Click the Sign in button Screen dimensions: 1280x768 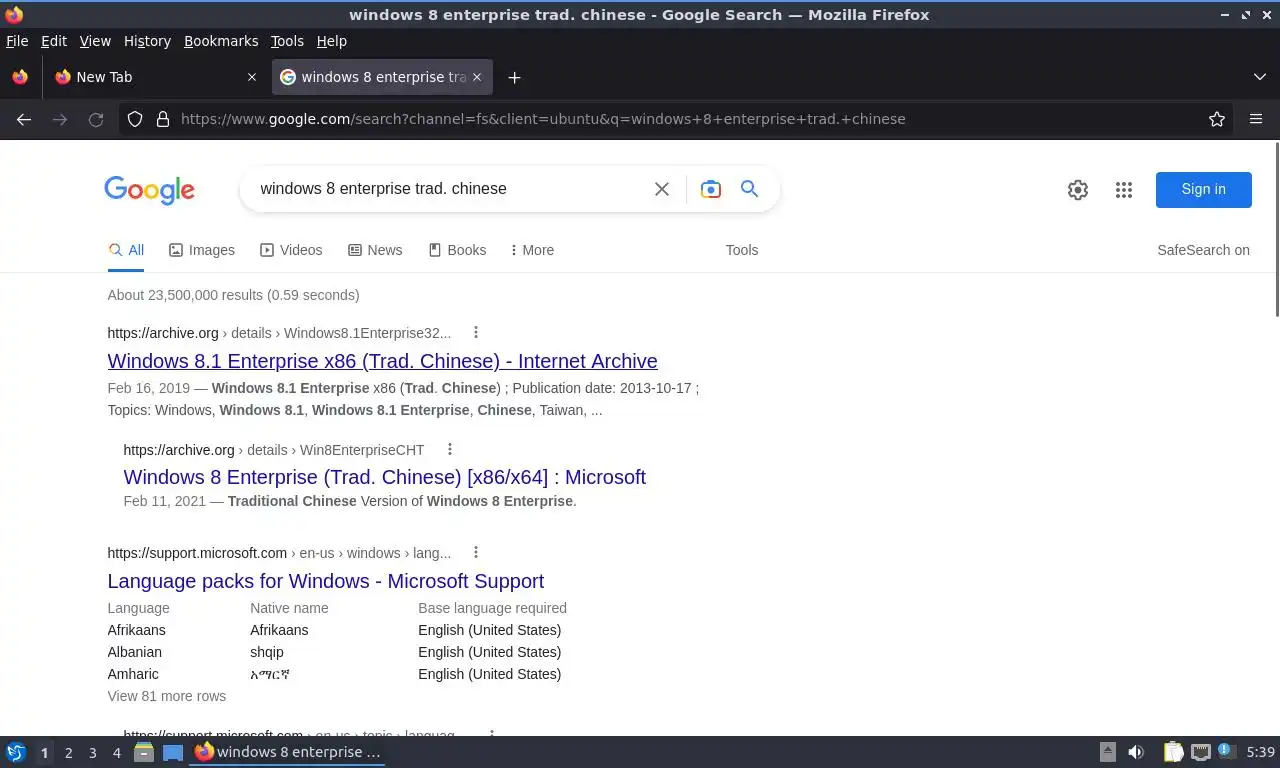click(1203, 189)
